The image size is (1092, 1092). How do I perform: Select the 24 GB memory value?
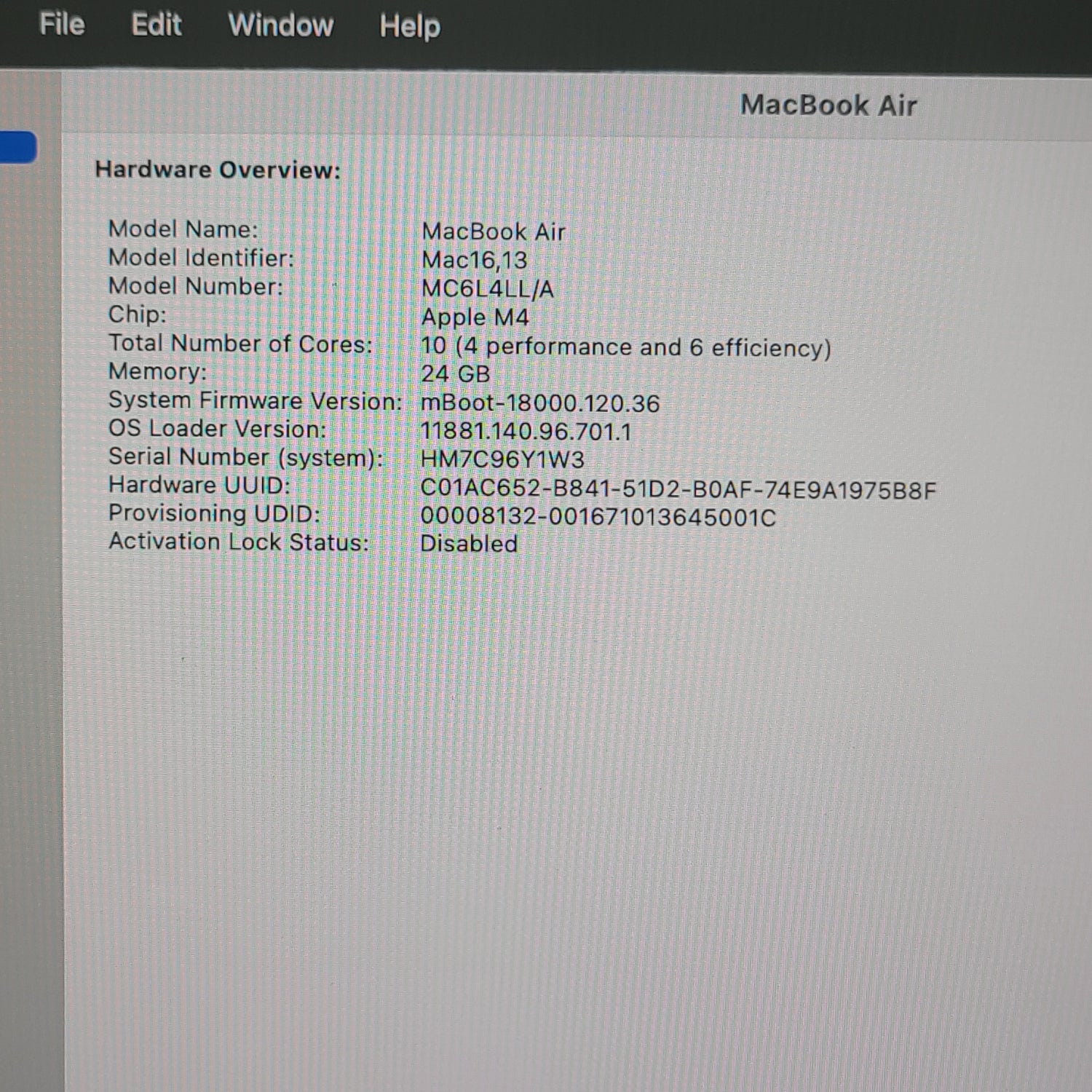coord(456,374)
